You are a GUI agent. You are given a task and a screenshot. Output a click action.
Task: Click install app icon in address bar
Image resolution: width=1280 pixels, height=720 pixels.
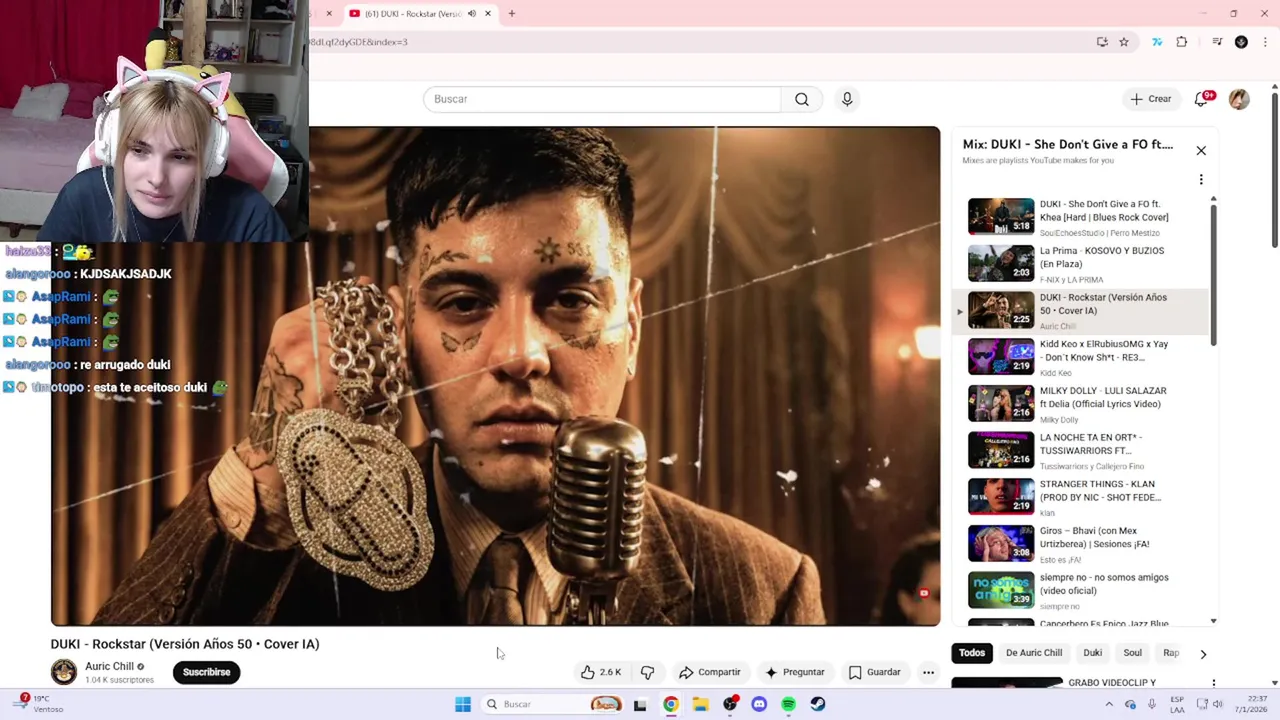click(1102, 42)
